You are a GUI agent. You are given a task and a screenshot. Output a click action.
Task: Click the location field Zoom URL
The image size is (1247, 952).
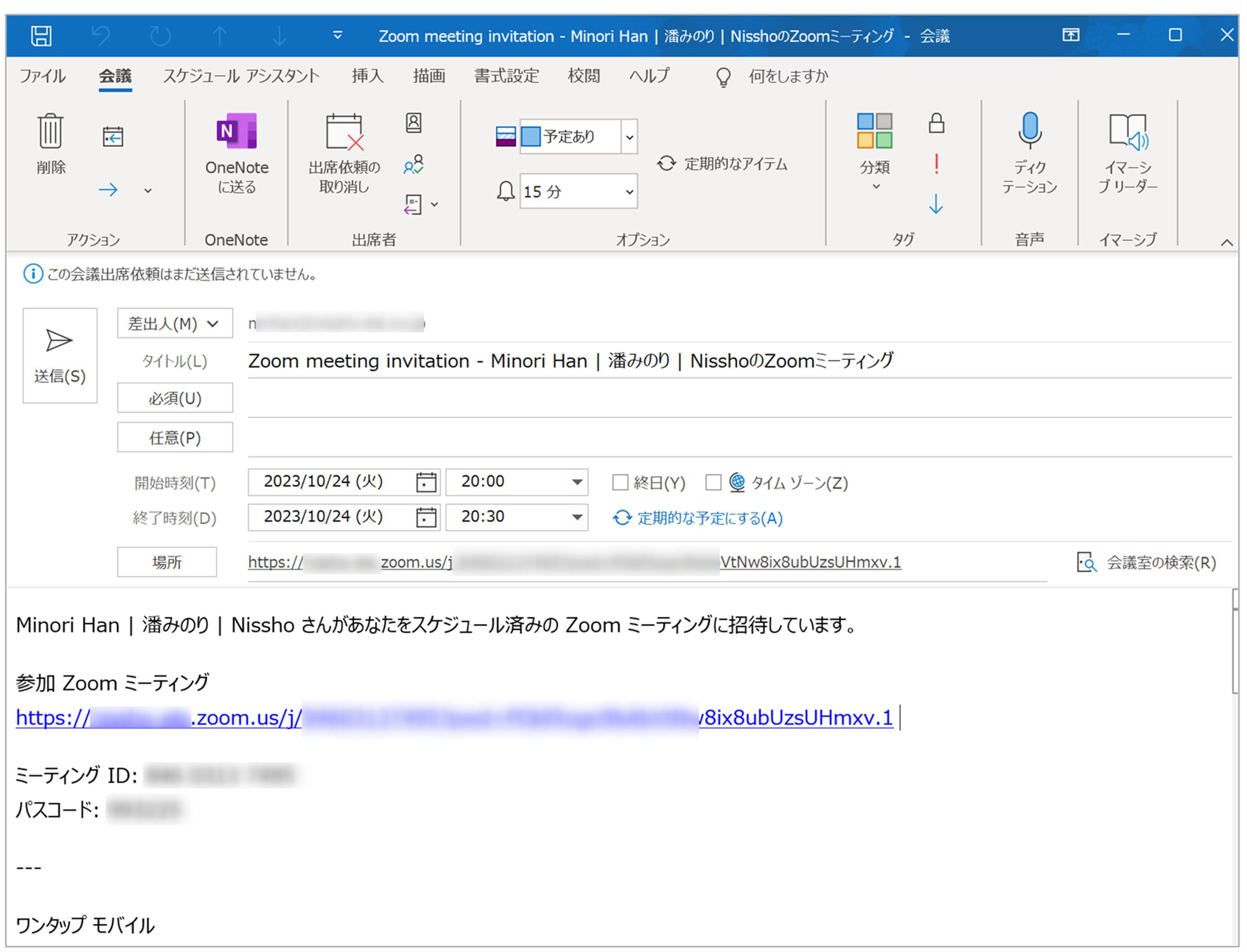574,562
